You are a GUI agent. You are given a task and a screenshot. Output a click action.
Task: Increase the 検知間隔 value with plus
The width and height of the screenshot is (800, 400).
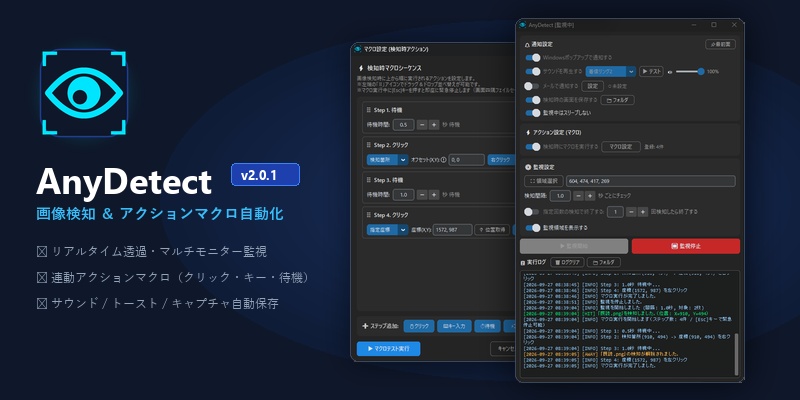coord(590,196)
